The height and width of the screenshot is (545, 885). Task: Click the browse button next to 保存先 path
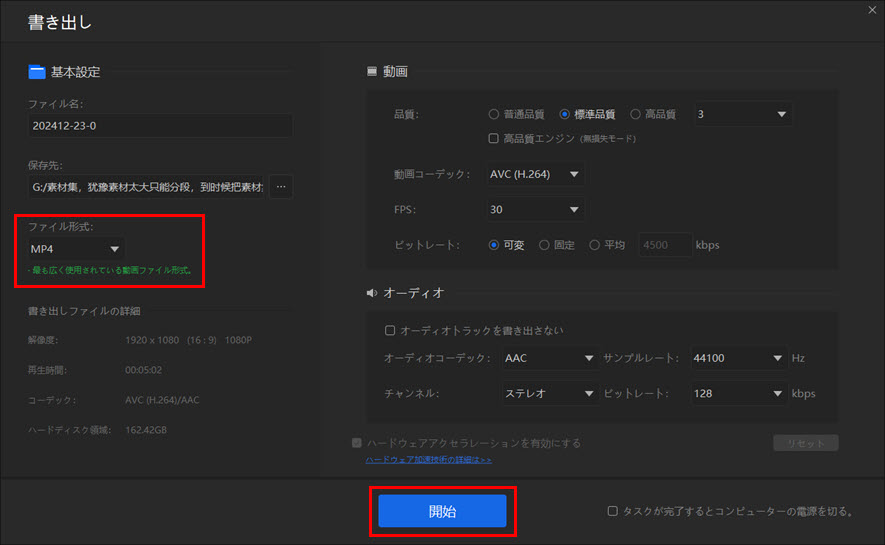(281, 186)
